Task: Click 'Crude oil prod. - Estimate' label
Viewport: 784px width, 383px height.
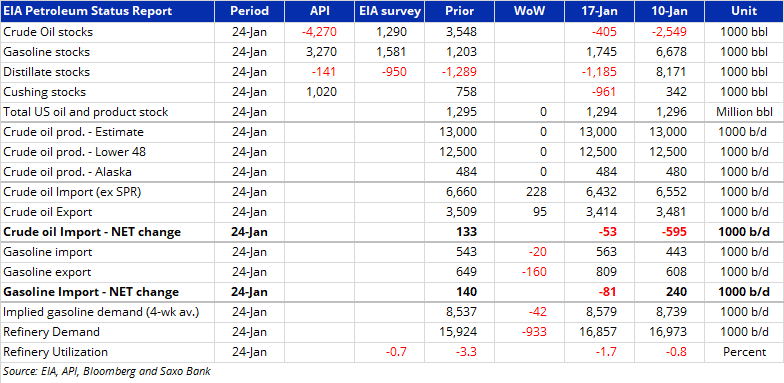Action: [74, 132]
